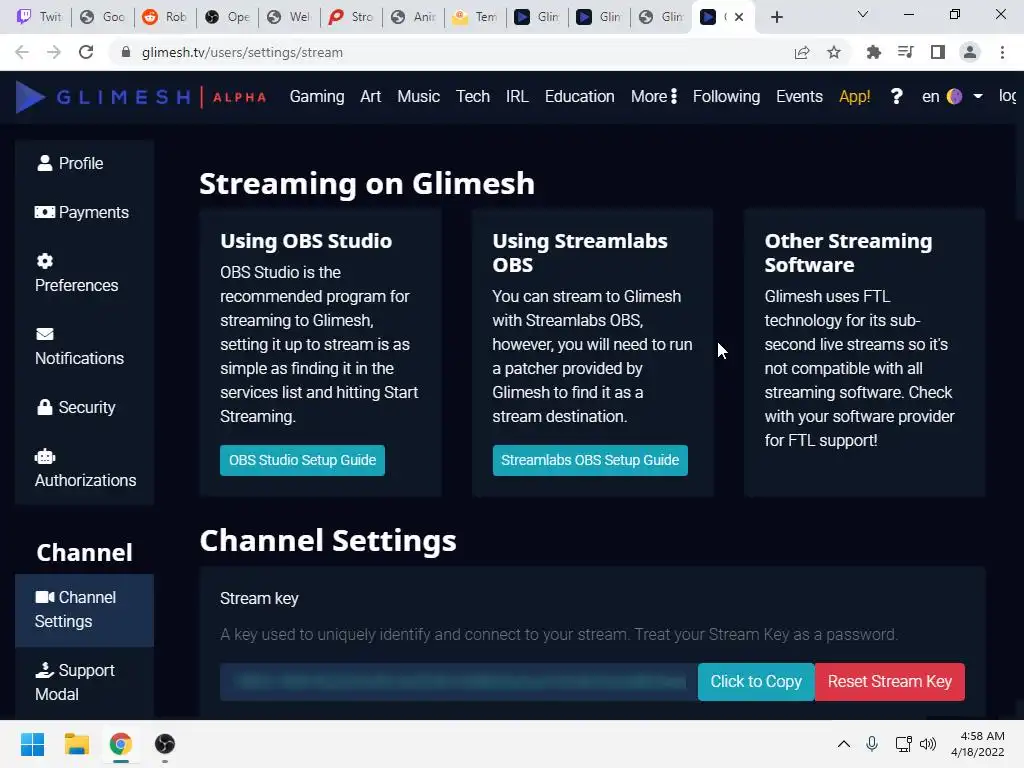Viewport: 1024px width, 768px height.
Task: Open Security settings in sidebar
Action: tap(76, 407)
